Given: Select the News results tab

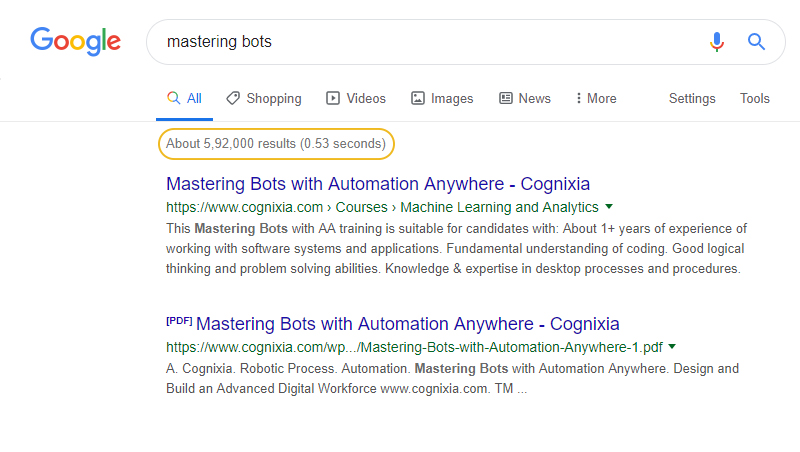Looking at the screenshot, I should pos(525,98).
